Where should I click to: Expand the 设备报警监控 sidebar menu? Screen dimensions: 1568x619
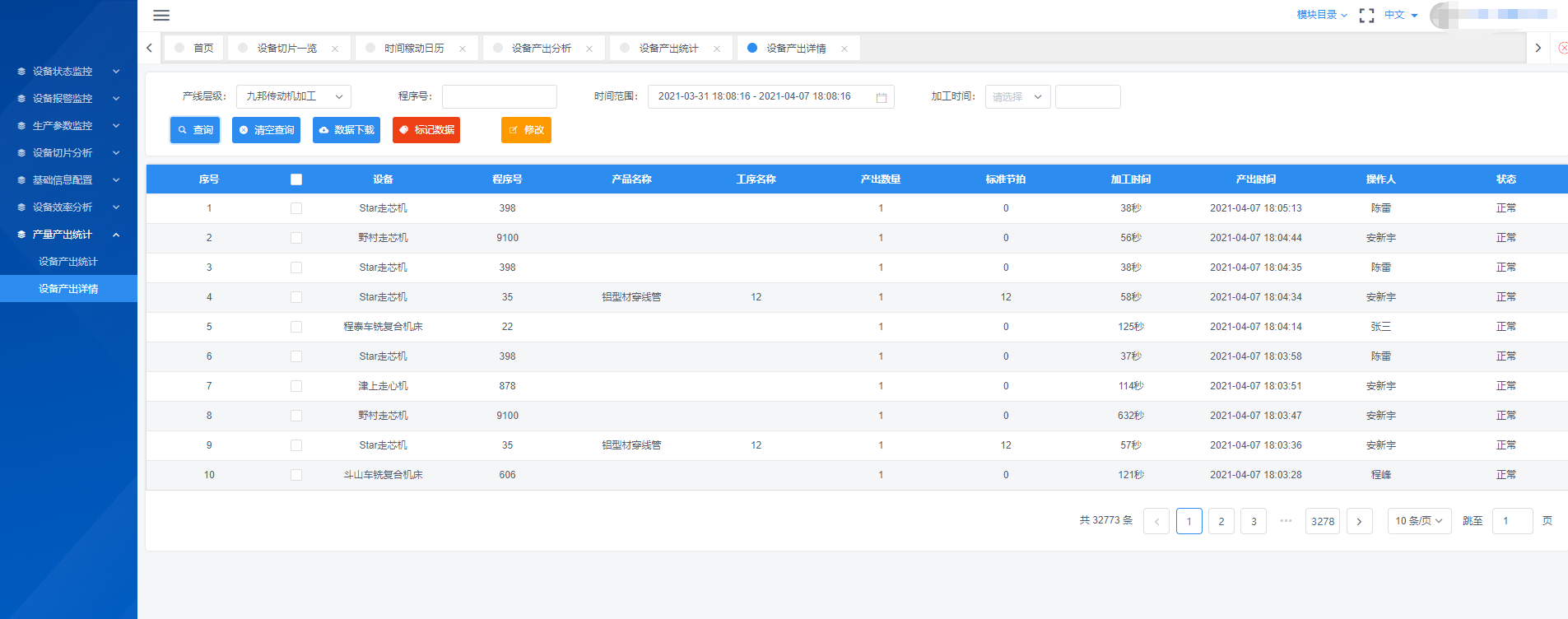click(69, 99)
